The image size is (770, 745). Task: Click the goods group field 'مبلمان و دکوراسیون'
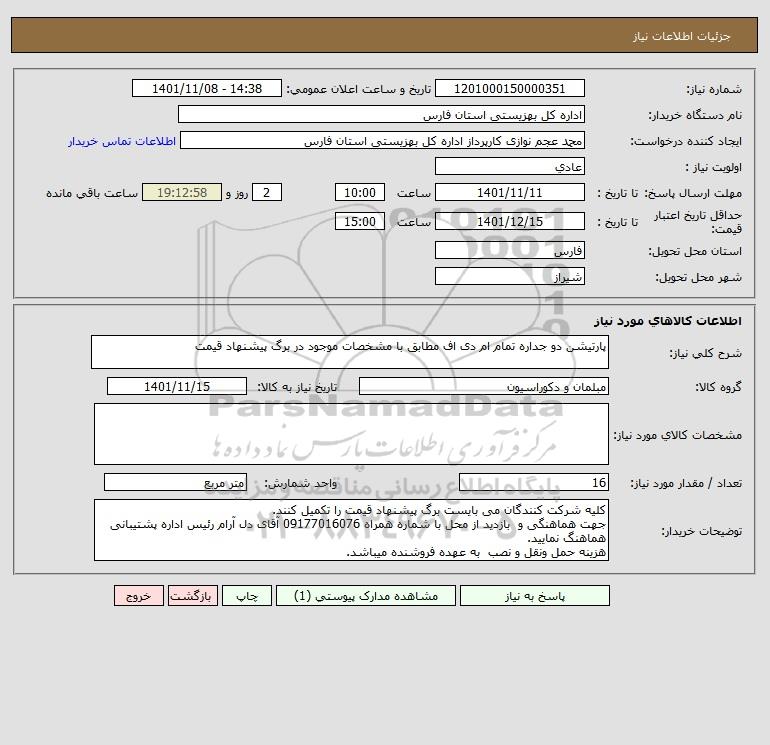click(x=484, y=386)
